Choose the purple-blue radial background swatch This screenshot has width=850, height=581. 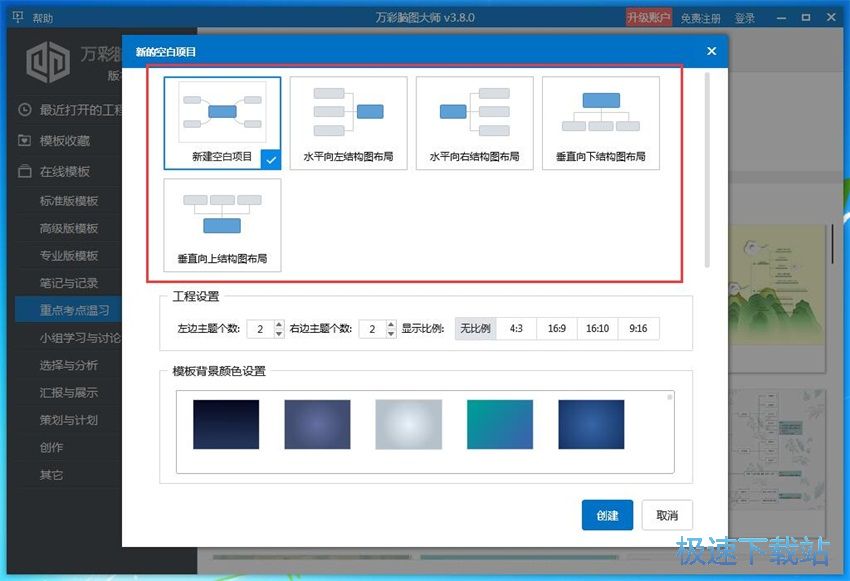317,424
